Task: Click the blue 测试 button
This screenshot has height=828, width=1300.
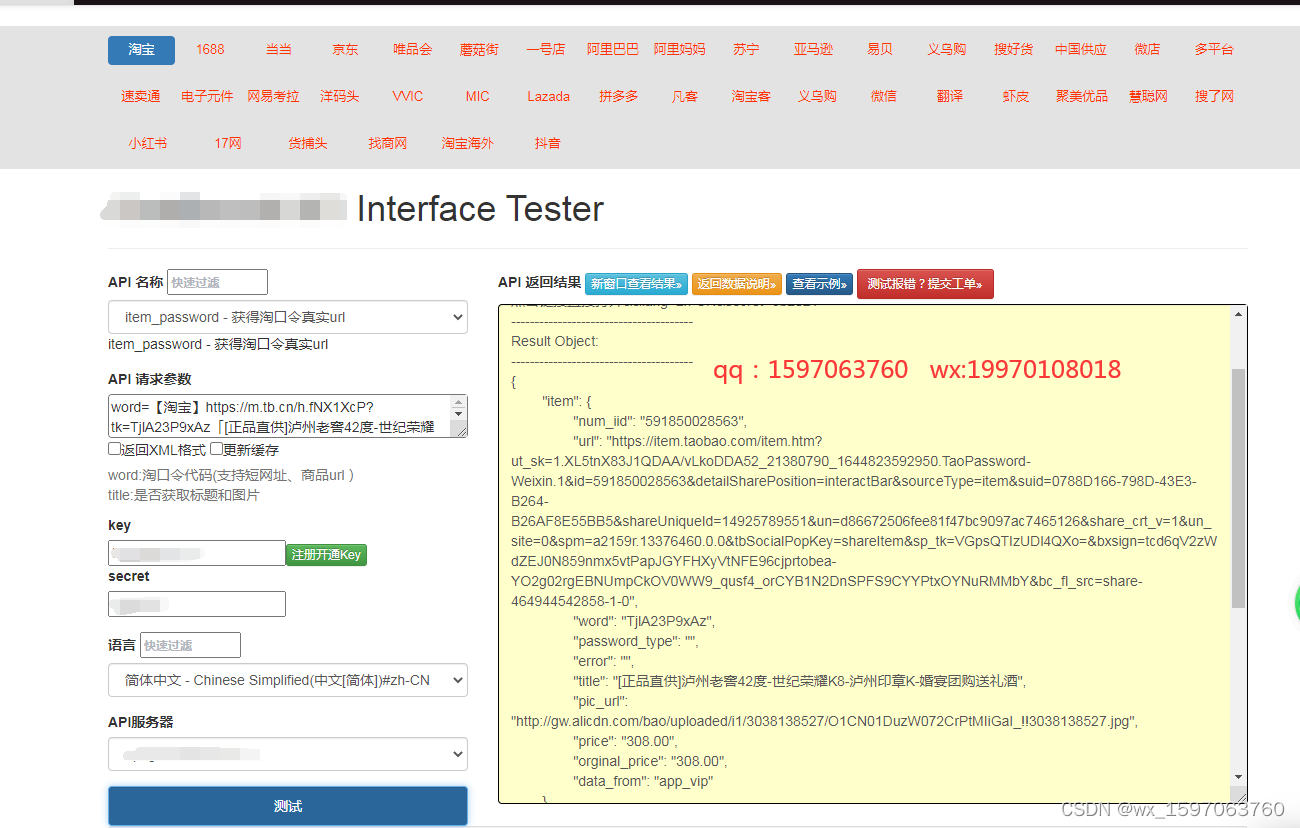Action: [288, 806]
